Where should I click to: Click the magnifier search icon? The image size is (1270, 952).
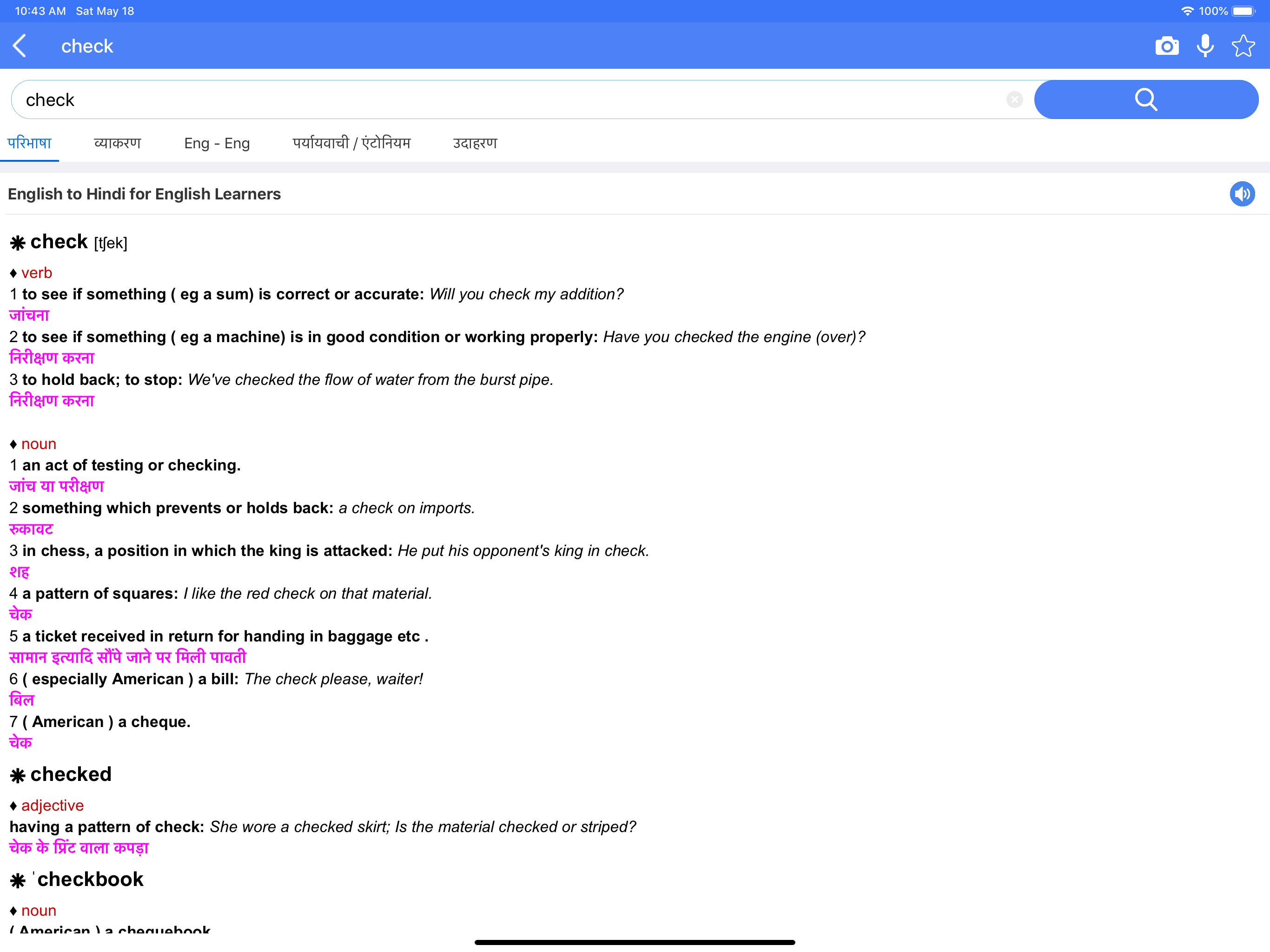pyautogui.click(x=1146, y=99)
